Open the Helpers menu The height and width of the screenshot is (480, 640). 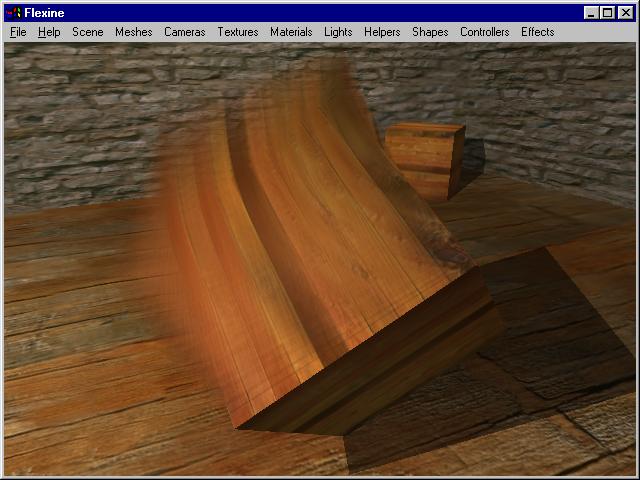coord(382,32)
